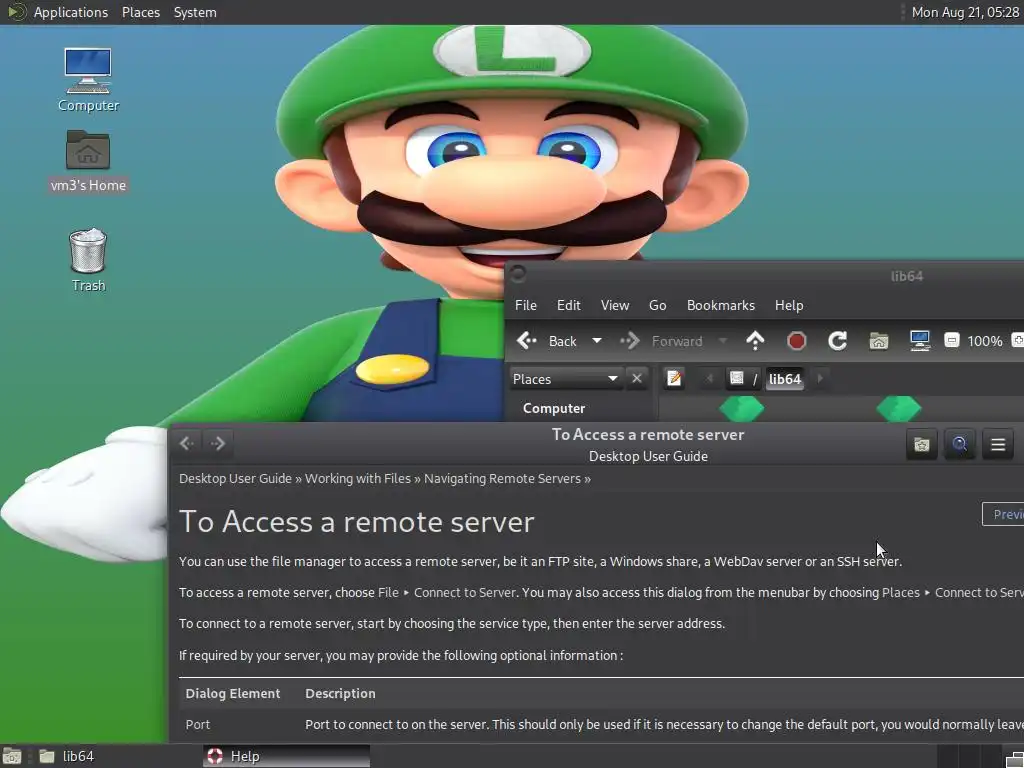
Task: Open the Bookmarks menu
Action: [x=720, y=305]
